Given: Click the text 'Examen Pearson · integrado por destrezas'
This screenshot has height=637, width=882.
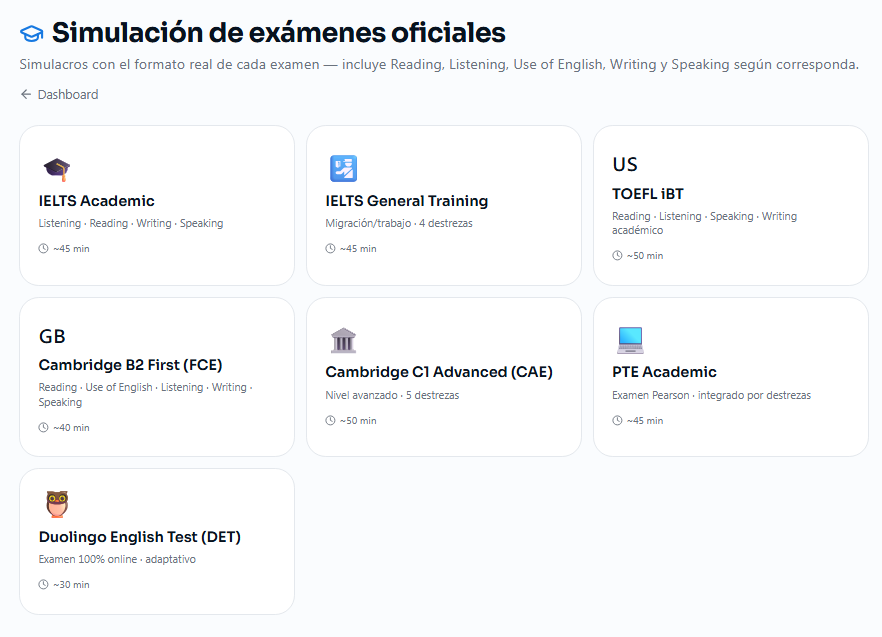Looking at the screenshot, I should pos(712,396).
